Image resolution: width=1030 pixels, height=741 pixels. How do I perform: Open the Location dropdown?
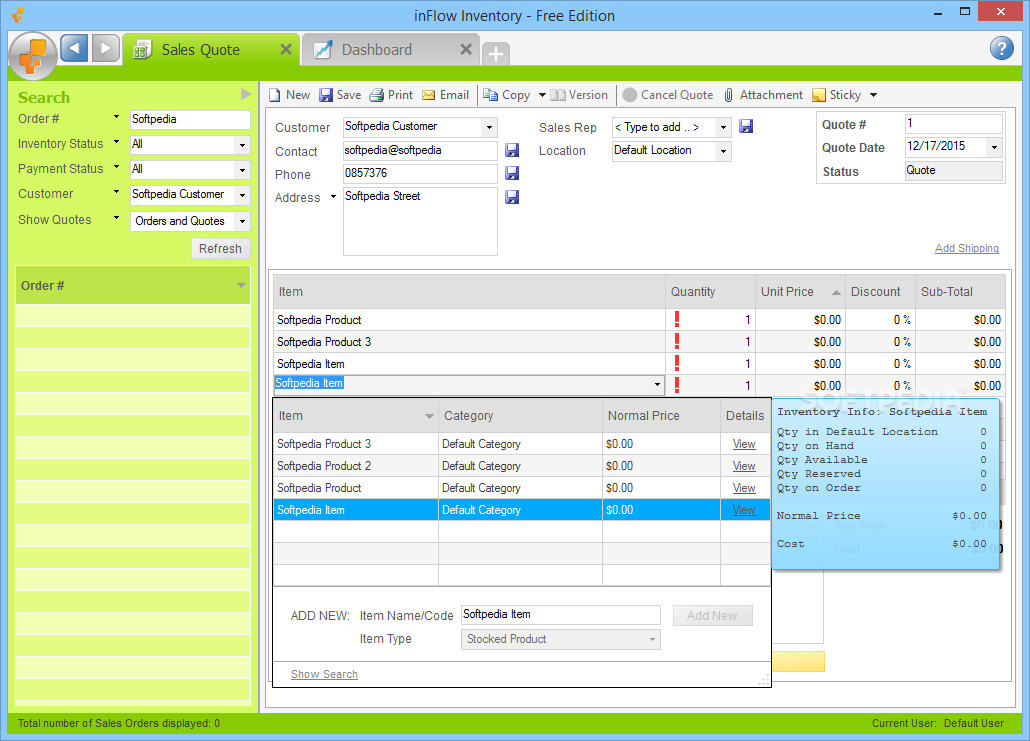pos(723,151)
